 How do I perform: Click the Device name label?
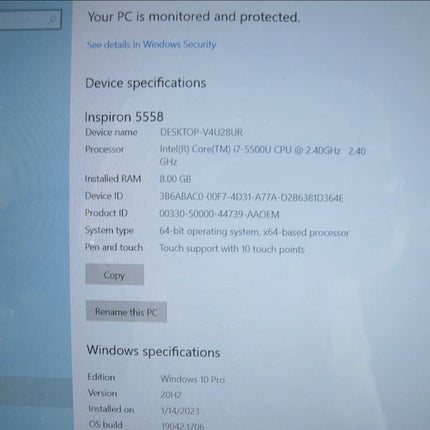tap(111, 132)
